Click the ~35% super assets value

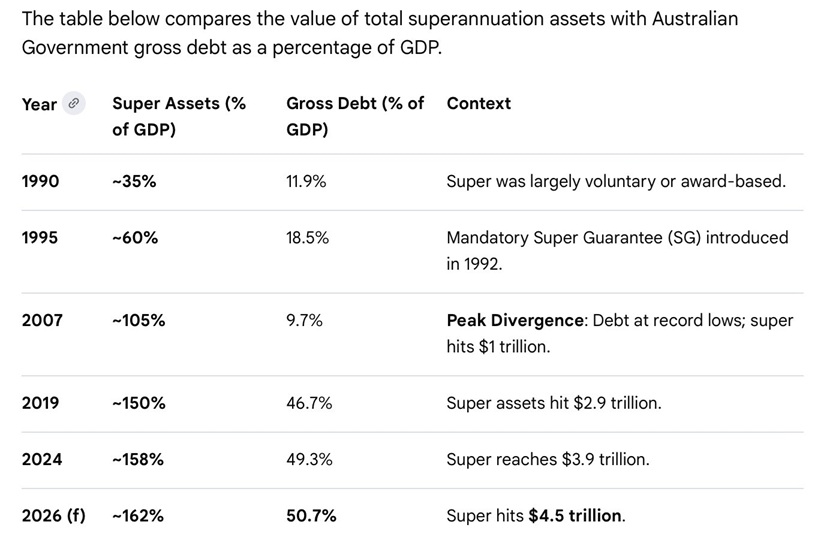(134, 181)
